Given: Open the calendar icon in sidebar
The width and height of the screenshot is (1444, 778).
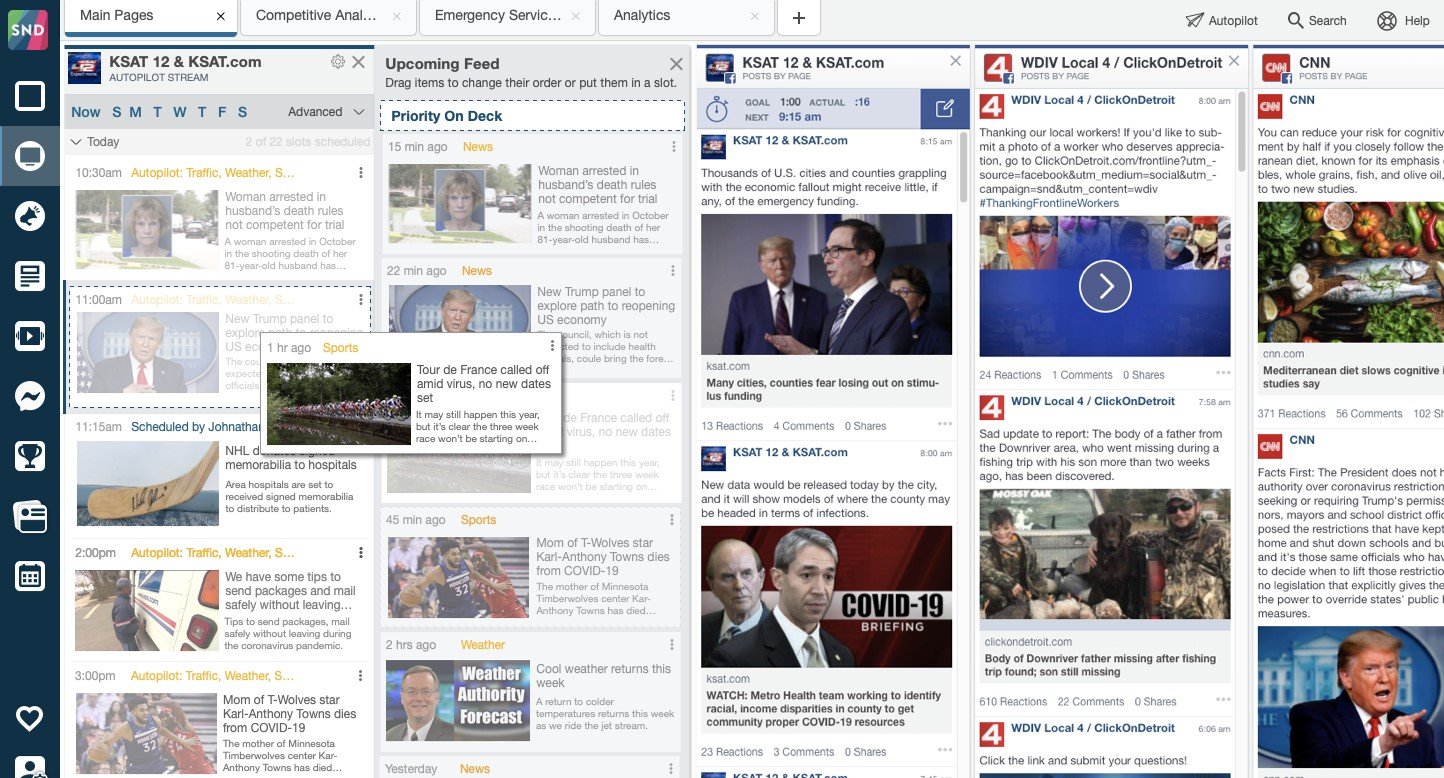Looking at the screenshot, I should (x=30, y=576).
